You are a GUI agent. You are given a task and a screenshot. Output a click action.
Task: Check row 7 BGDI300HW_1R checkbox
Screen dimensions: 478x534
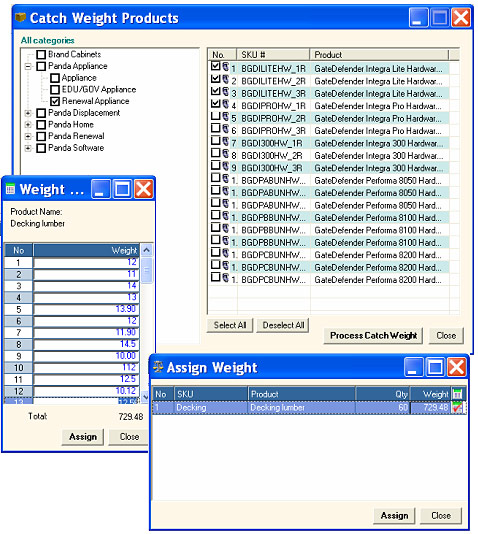coord(215,140)
